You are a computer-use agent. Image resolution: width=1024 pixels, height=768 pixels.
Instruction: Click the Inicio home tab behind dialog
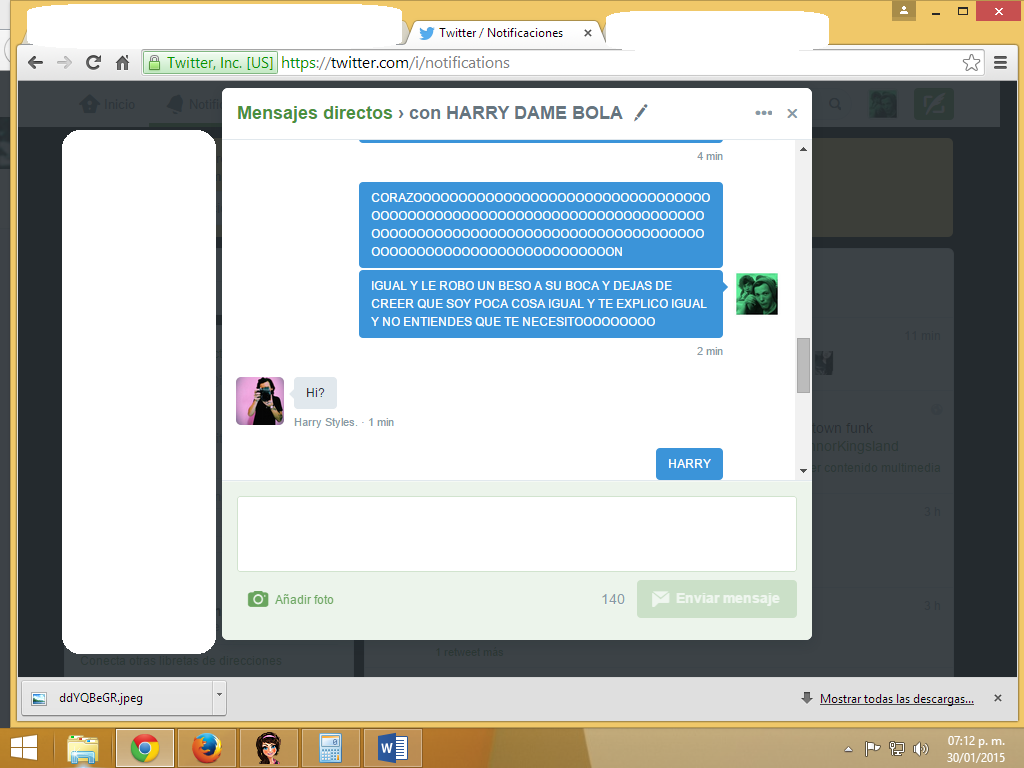click(108, 104)
